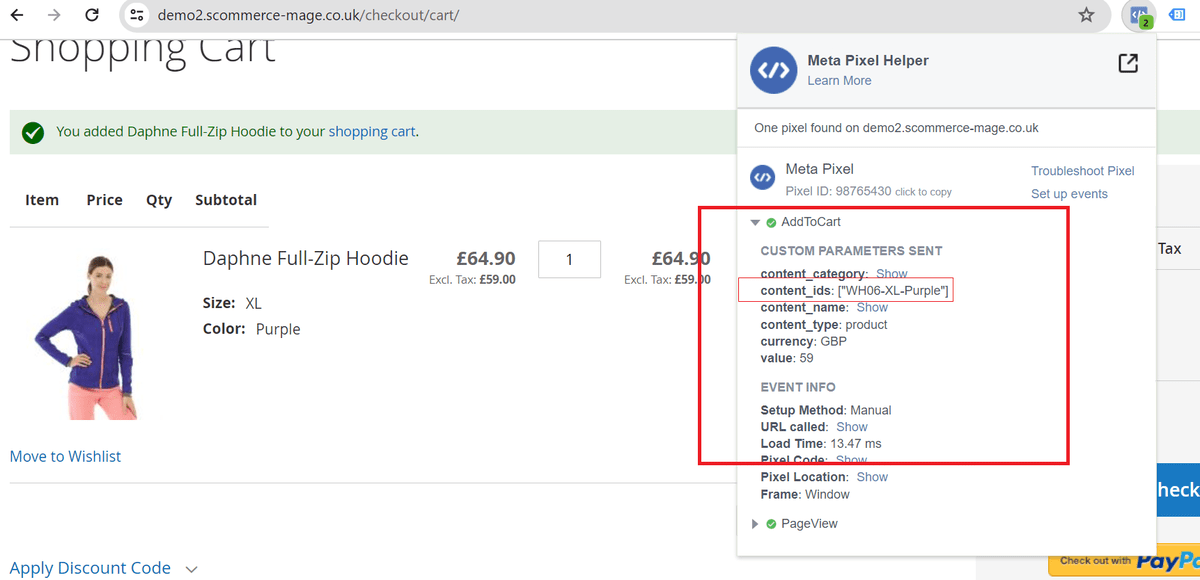Reload the page with refresh icon

click(91, 15)
